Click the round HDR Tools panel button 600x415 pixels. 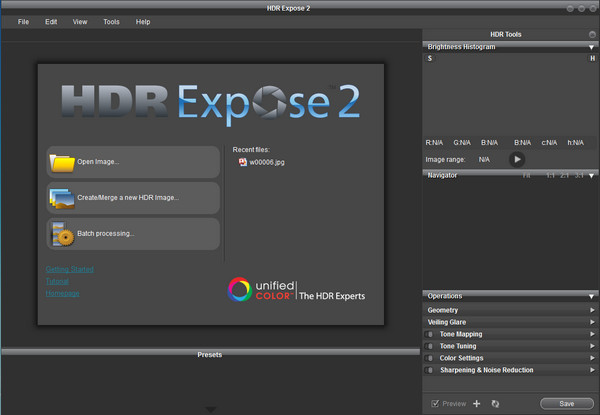point(592,34)
